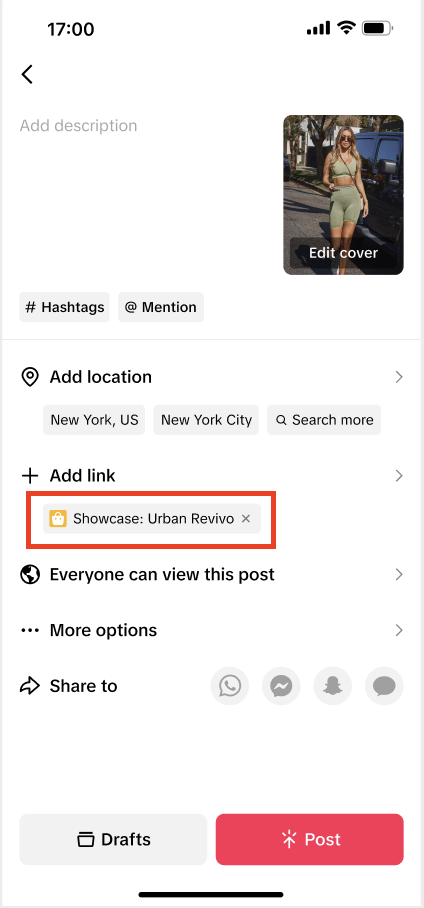This screenshot has width=424, height=908.
Task: Tap the location pin icon
Action: coord(30,377)
